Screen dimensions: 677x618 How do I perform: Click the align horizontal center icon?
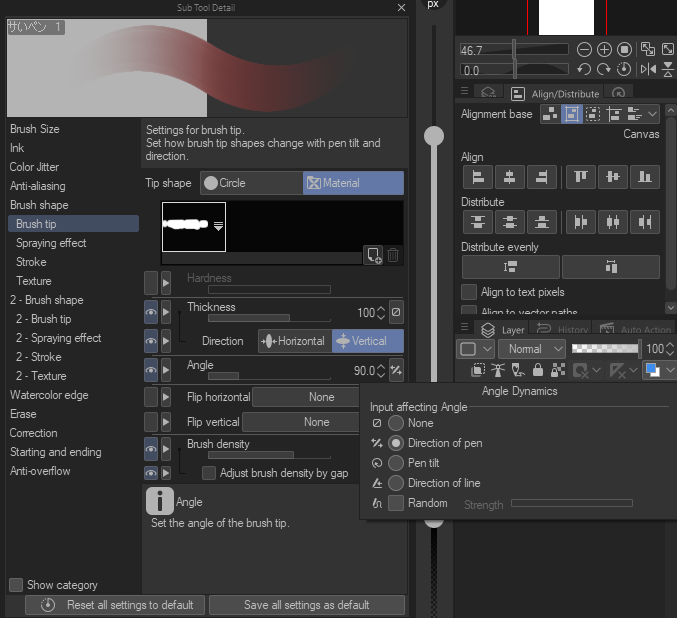click(510, 177)
